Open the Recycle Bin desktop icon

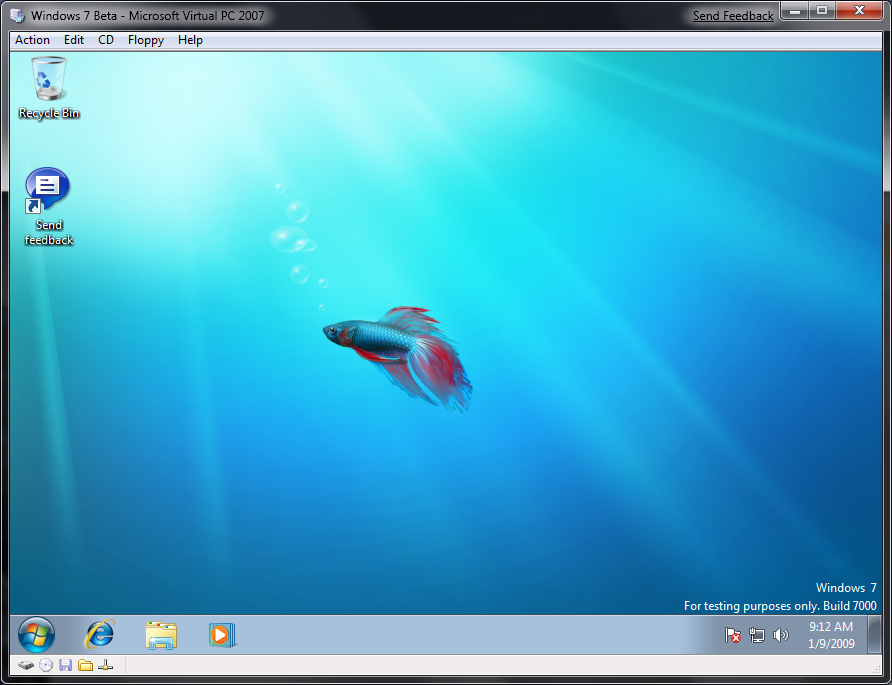tap(49, 87)
